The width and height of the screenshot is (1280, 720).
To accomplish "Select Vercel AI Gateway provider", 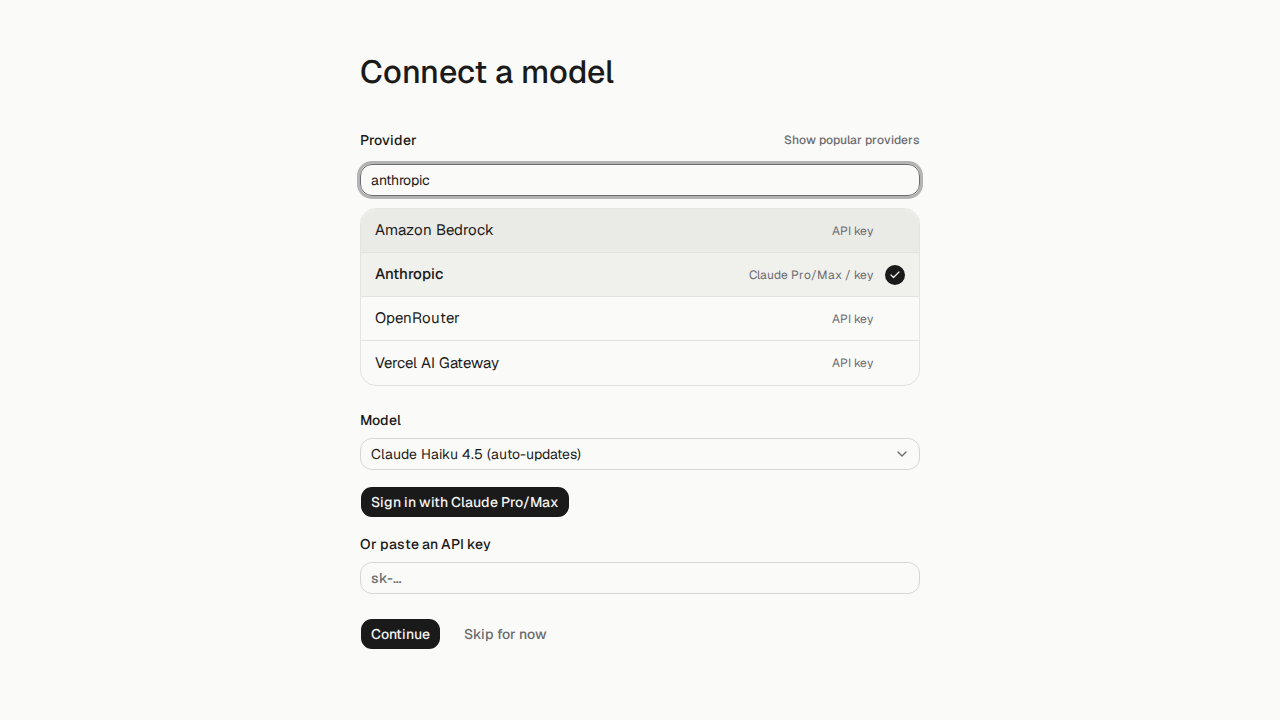I will (x=640, y=363).
